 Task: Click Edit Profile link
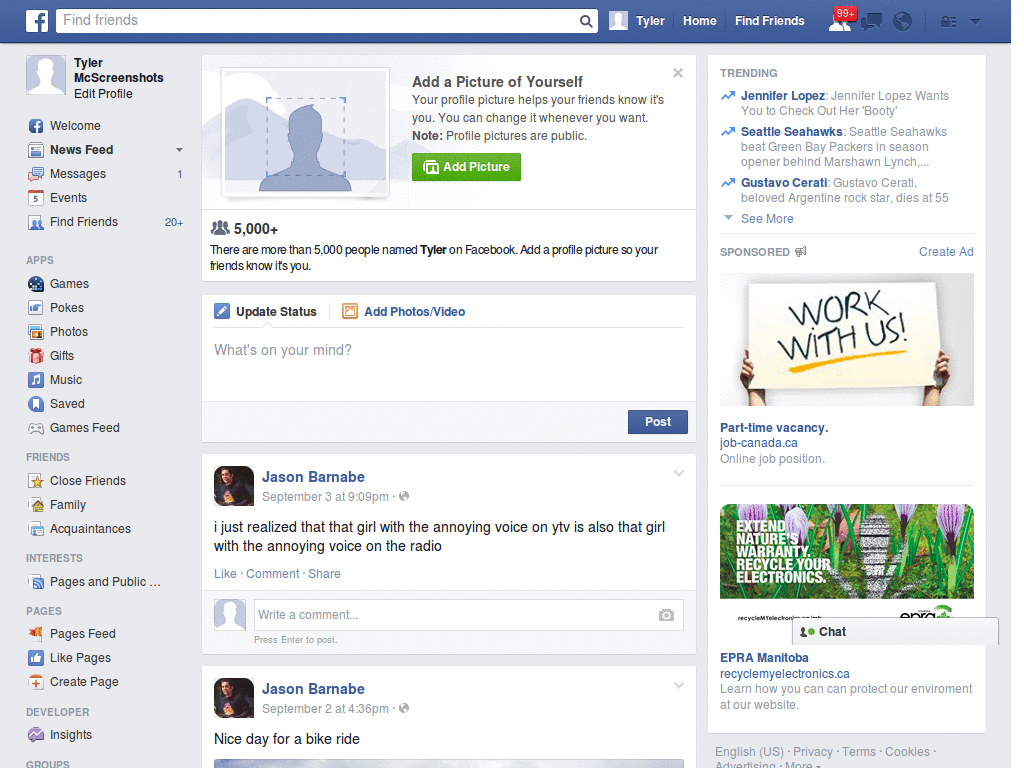click(x=103, y=94)
